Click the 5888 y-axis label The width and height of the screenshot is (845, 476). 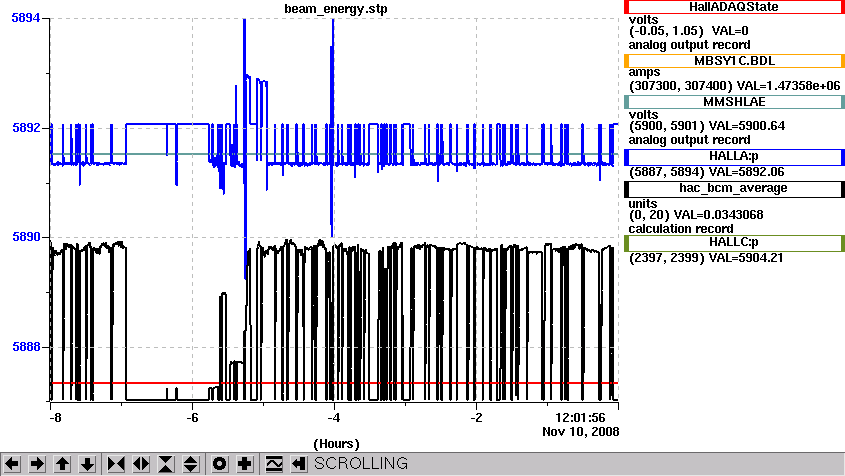pyautogui.click(x=26, y=347)
